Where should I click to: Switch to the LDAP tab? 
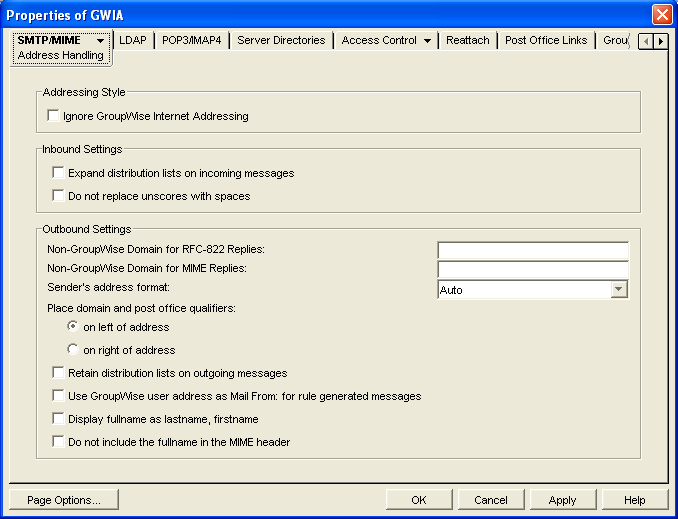point(133,40)
